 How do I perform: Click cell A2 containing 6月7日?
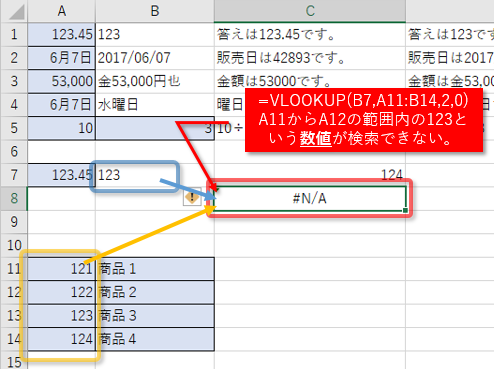(62, 58)
